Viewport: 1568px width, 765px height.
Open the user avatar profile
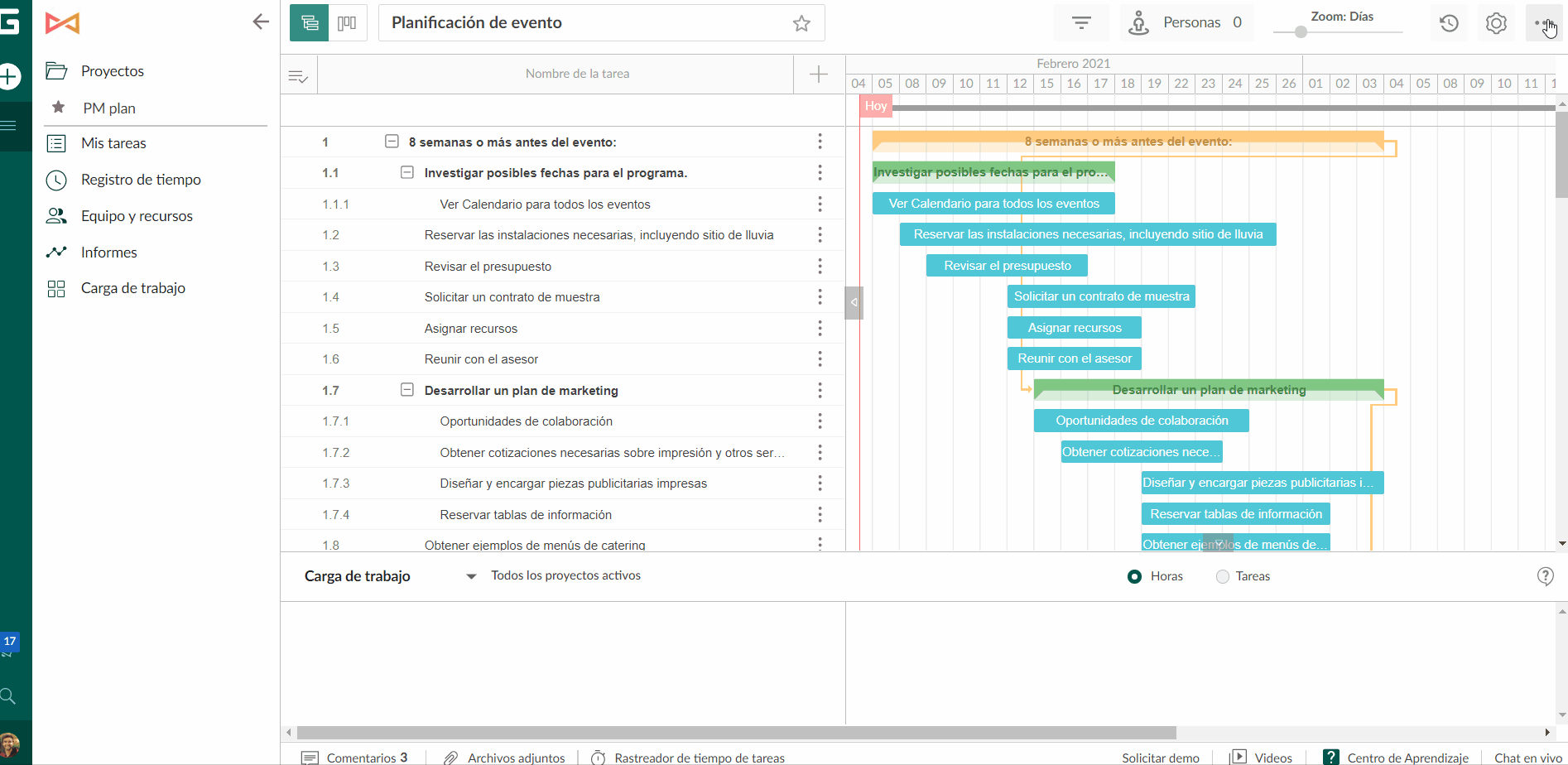tap(9, 745)
